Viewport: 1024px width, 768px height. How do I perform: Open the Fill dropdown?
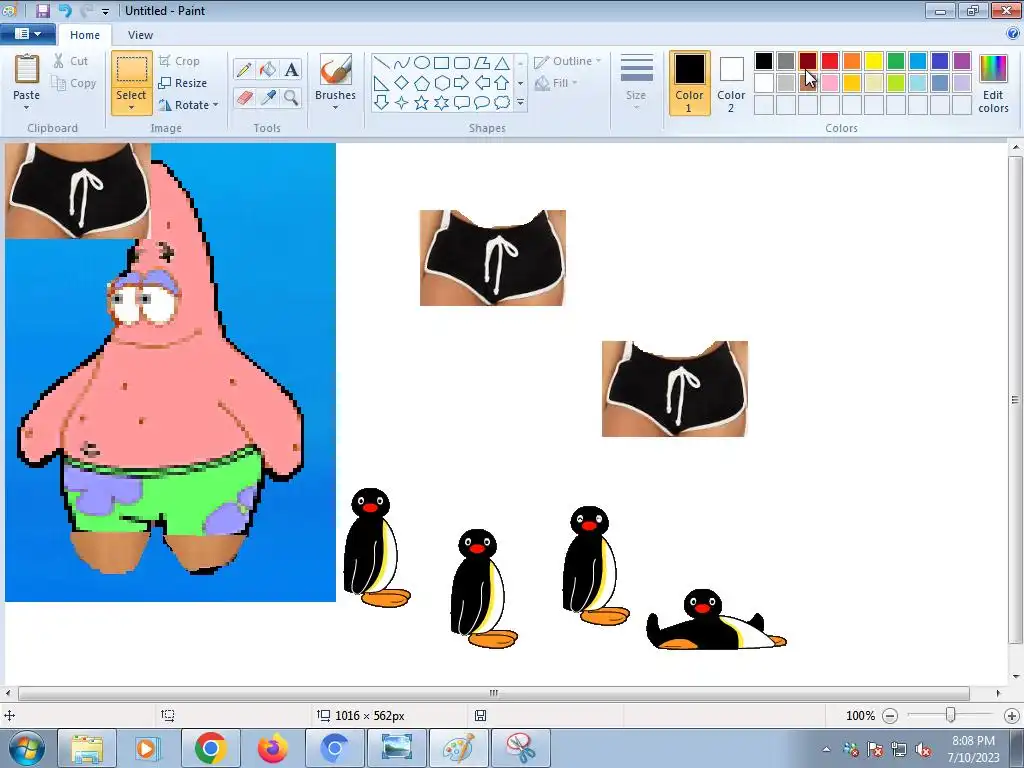click(556, 83)
